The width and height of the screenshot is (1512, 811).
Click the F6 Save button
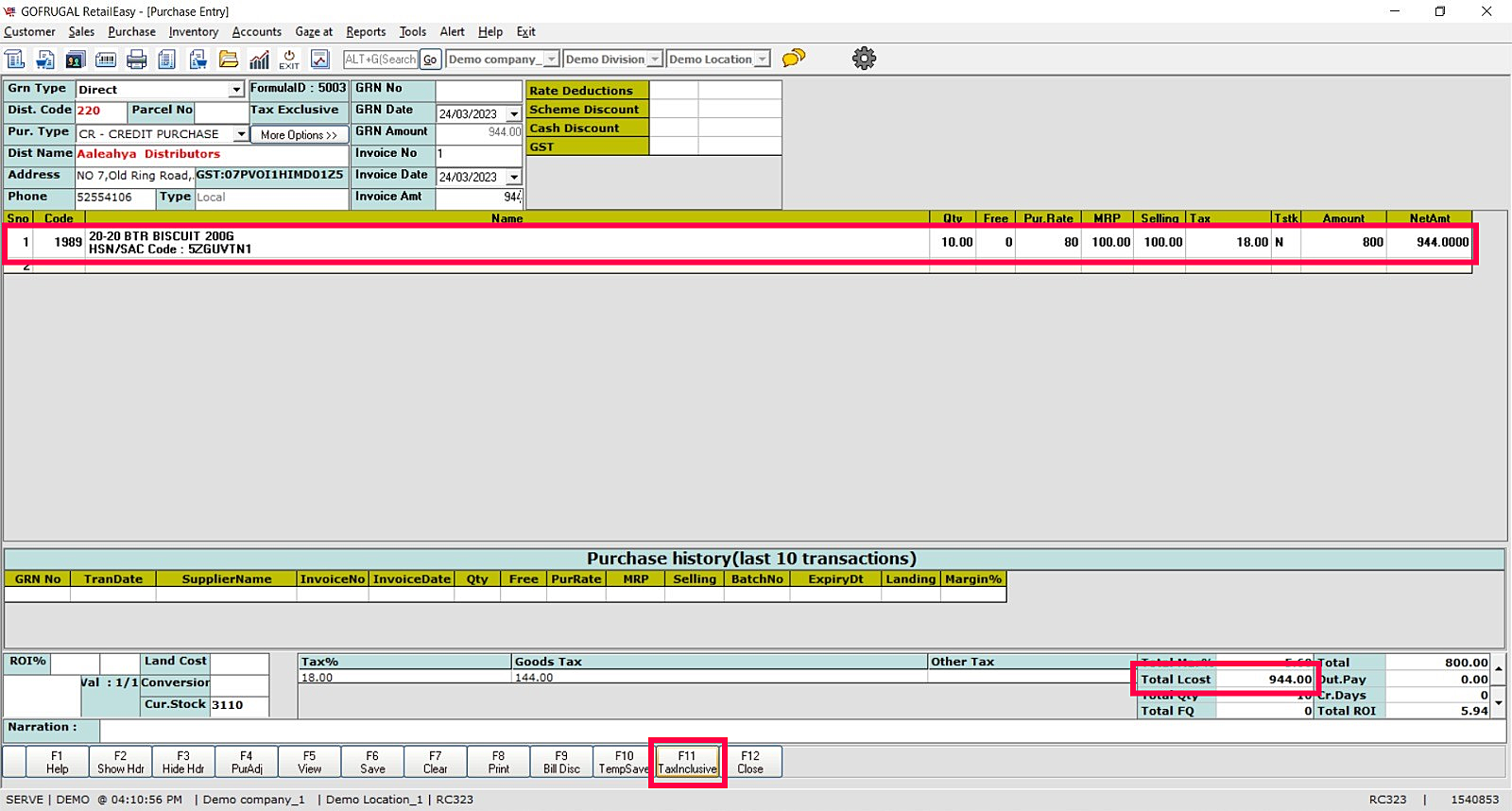point(372,762)
